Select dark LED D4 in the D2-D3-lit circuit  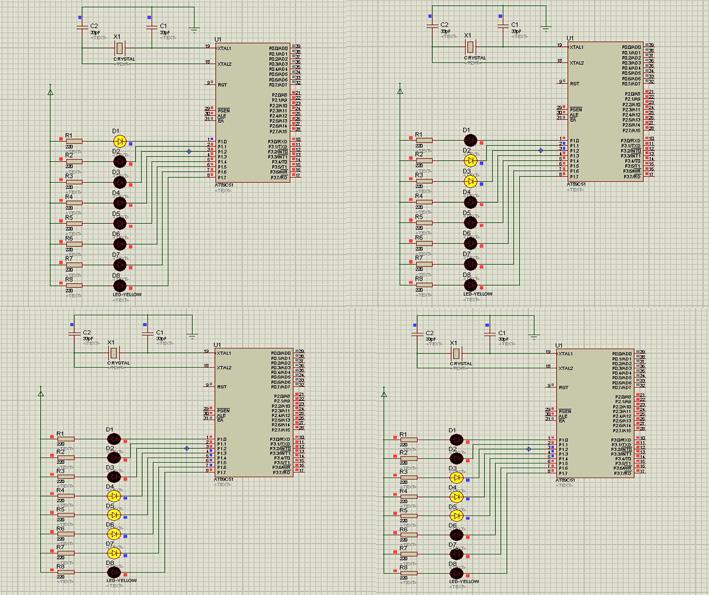[471, 202]
